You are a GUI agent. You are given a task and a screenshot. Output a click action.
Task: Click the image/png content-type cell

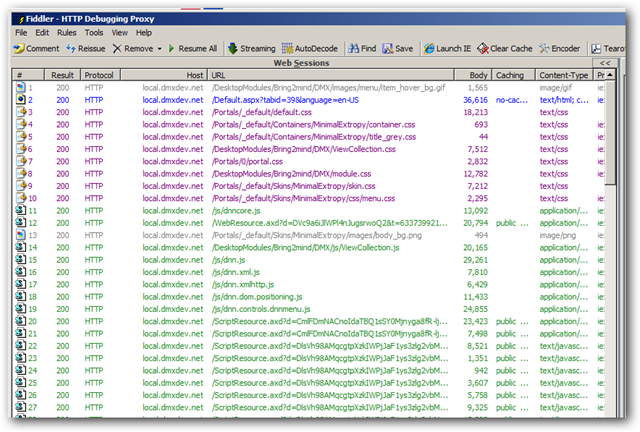tap(557, 235)
